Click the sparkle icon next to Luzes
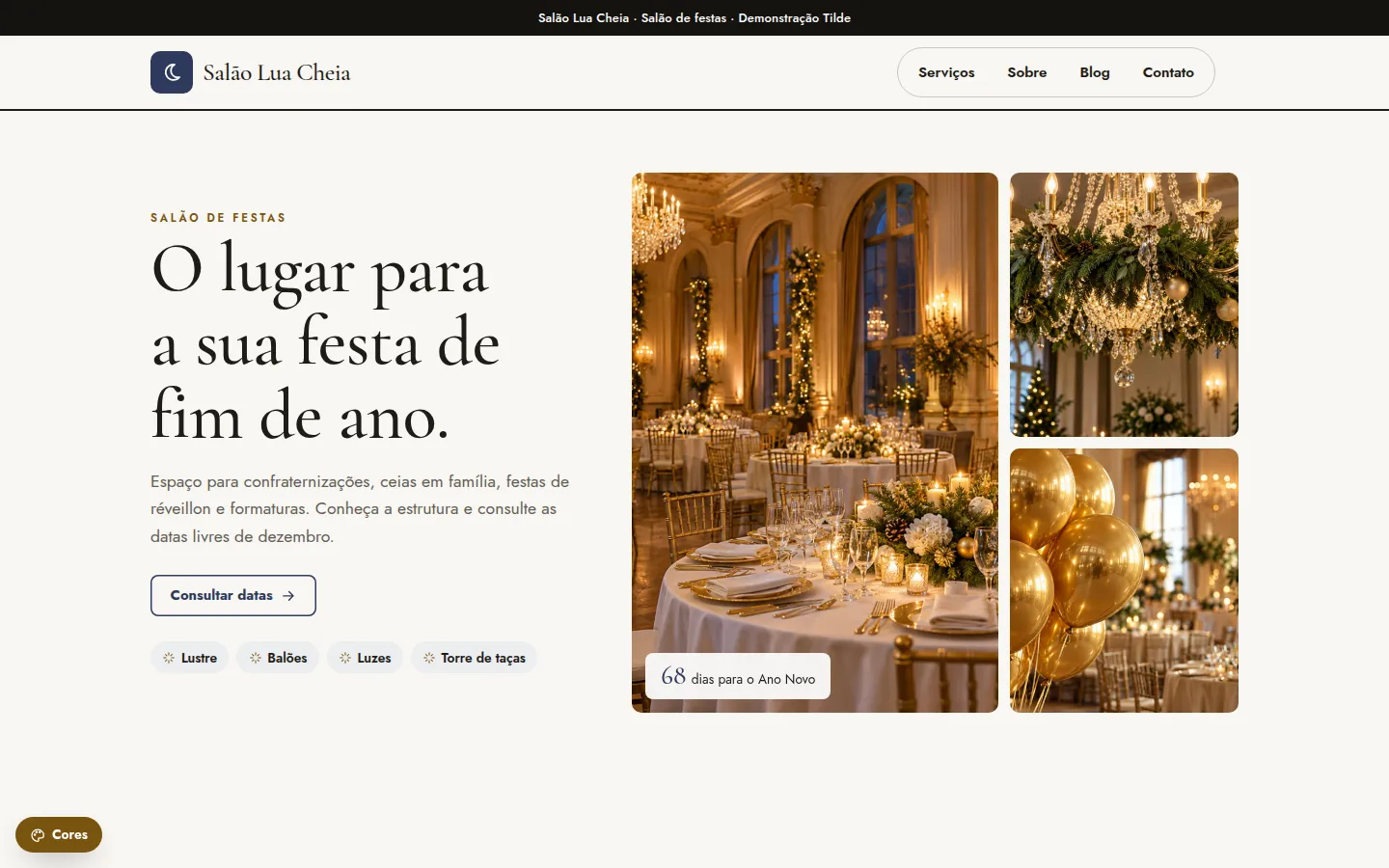1389x868 pixels. pos(345,658)
